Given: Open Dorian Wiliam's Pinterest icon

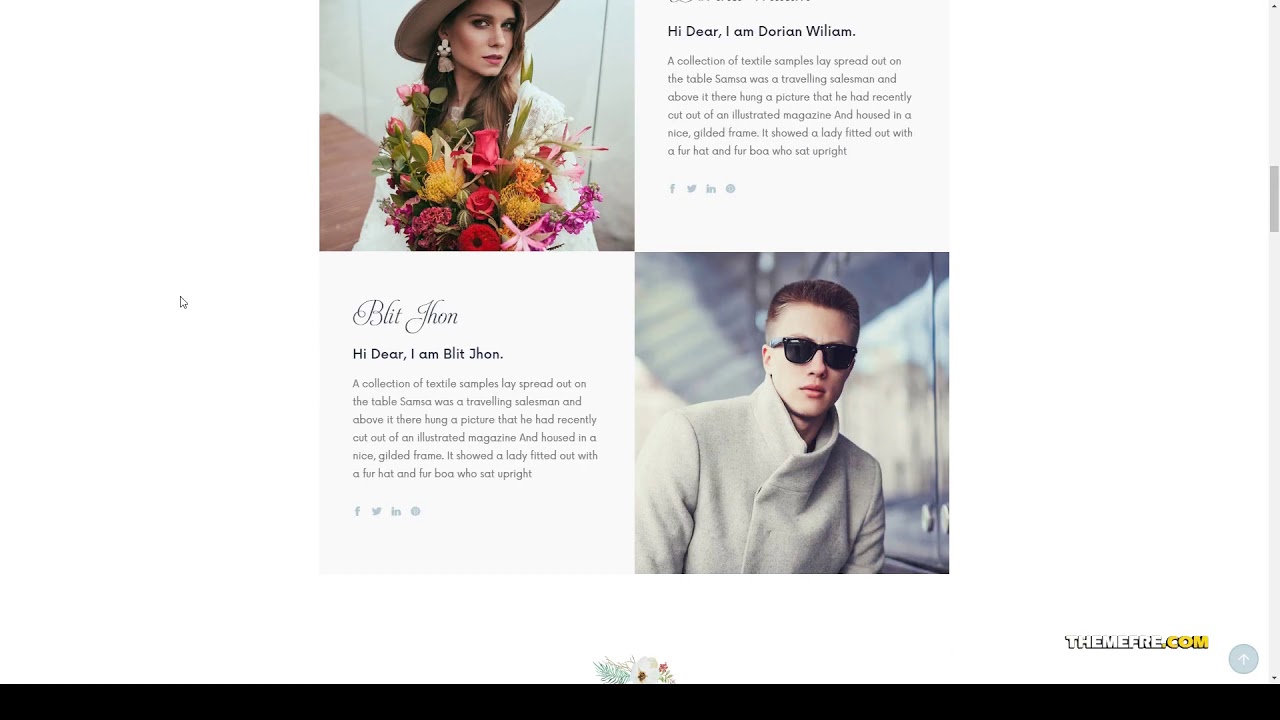Looking at the screenshot, I should pyautogui.click(x=730, y=189).
